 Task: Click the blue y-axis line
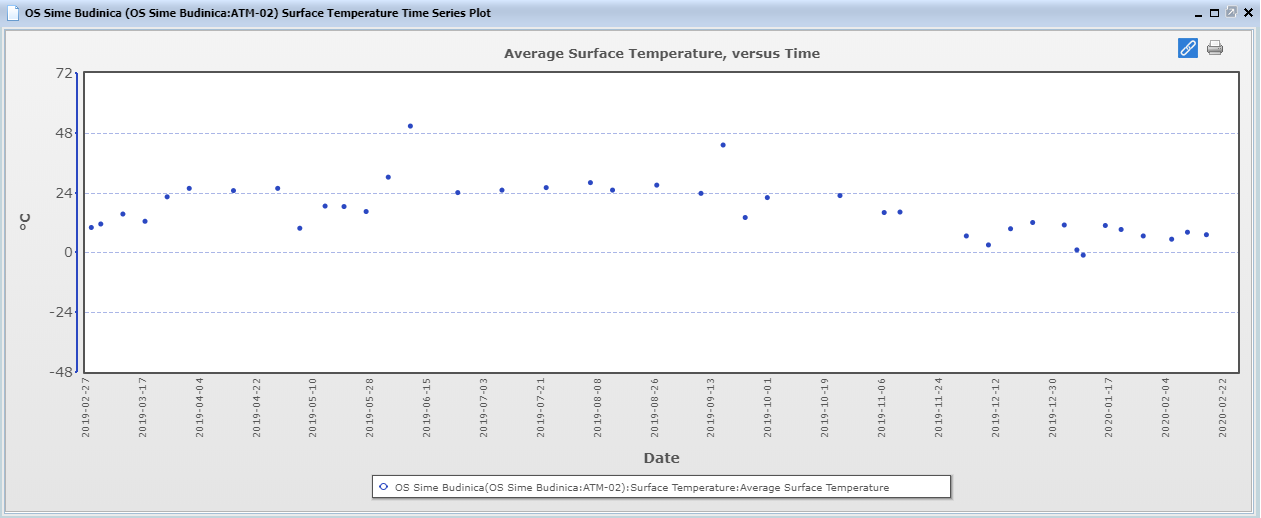point(78,222)
